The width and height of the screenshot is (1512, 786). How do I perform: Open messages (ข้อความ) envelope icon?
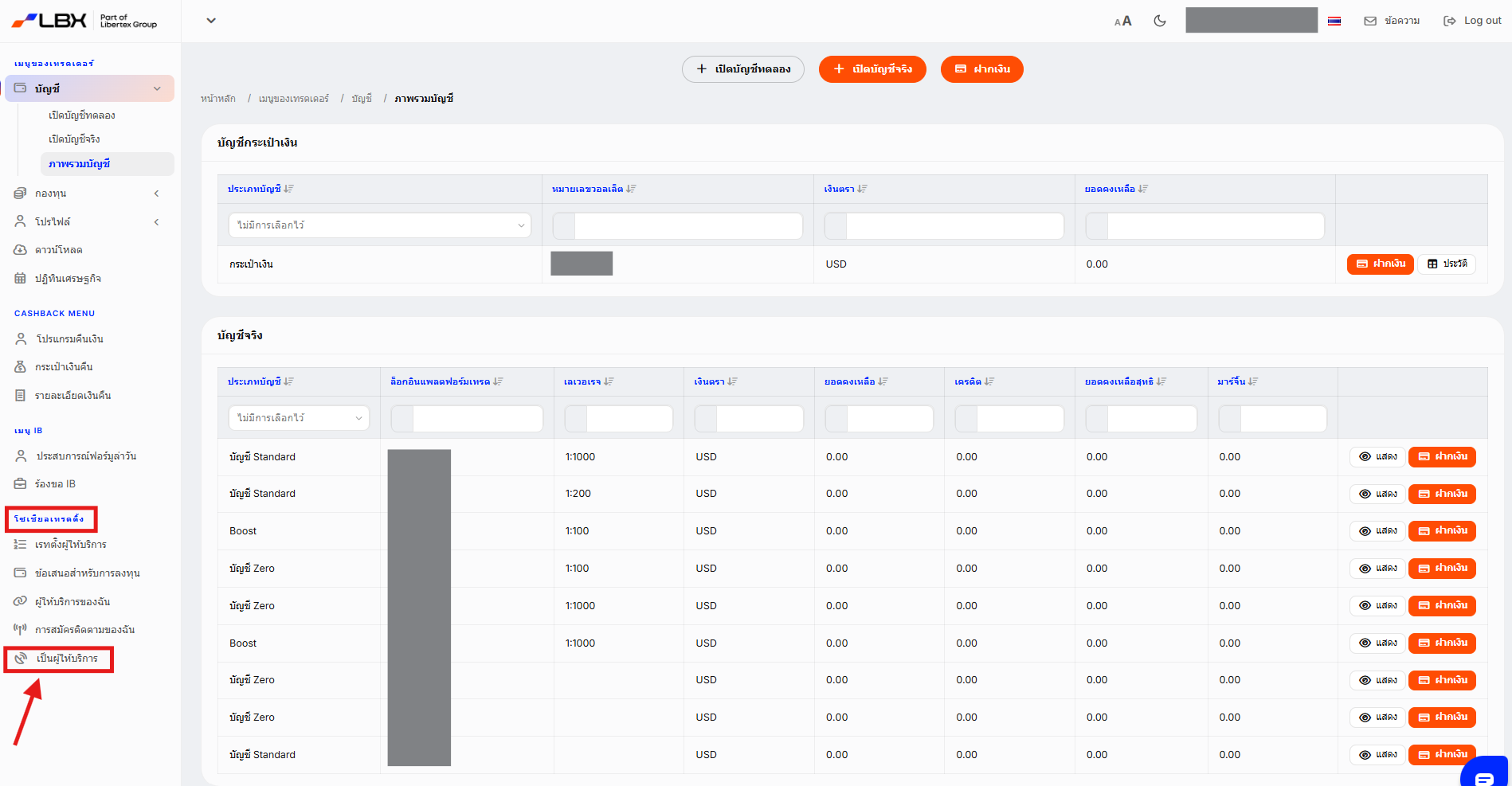1370,21
